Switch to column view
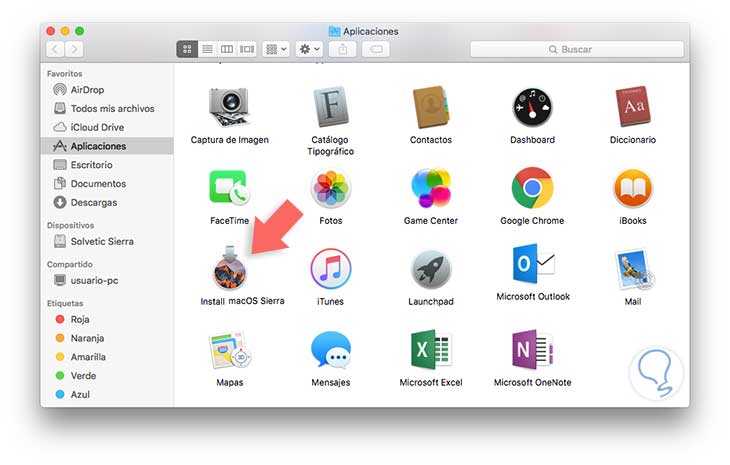This screenshot has height=465, width=730. 227,49
